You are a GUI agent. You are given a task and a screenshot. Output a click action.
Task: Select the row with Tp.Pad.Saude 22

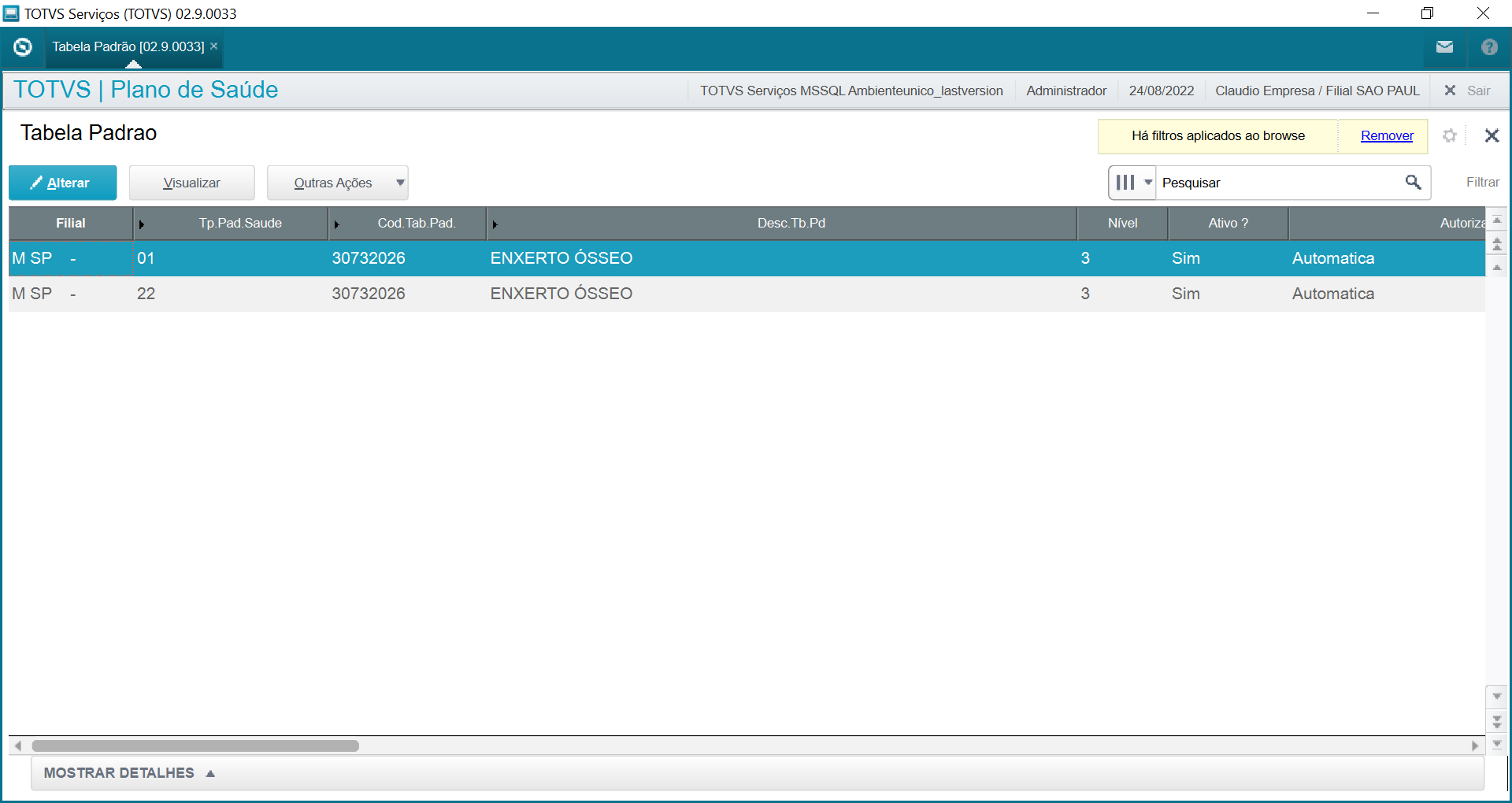point(747,294)
